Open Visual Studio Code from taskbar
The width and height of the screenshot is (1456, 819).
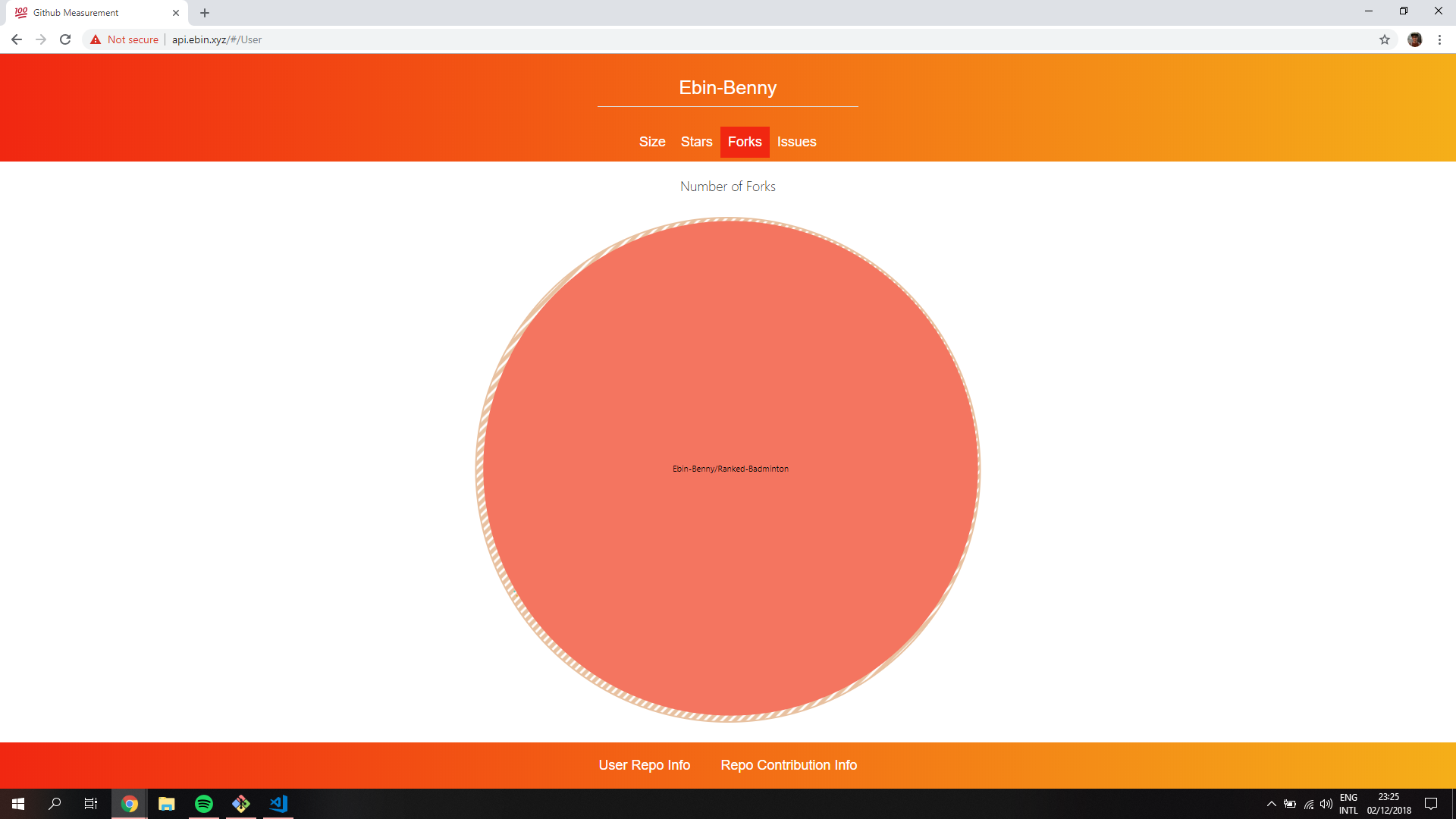pyautogui.click(x=278, y=804)
